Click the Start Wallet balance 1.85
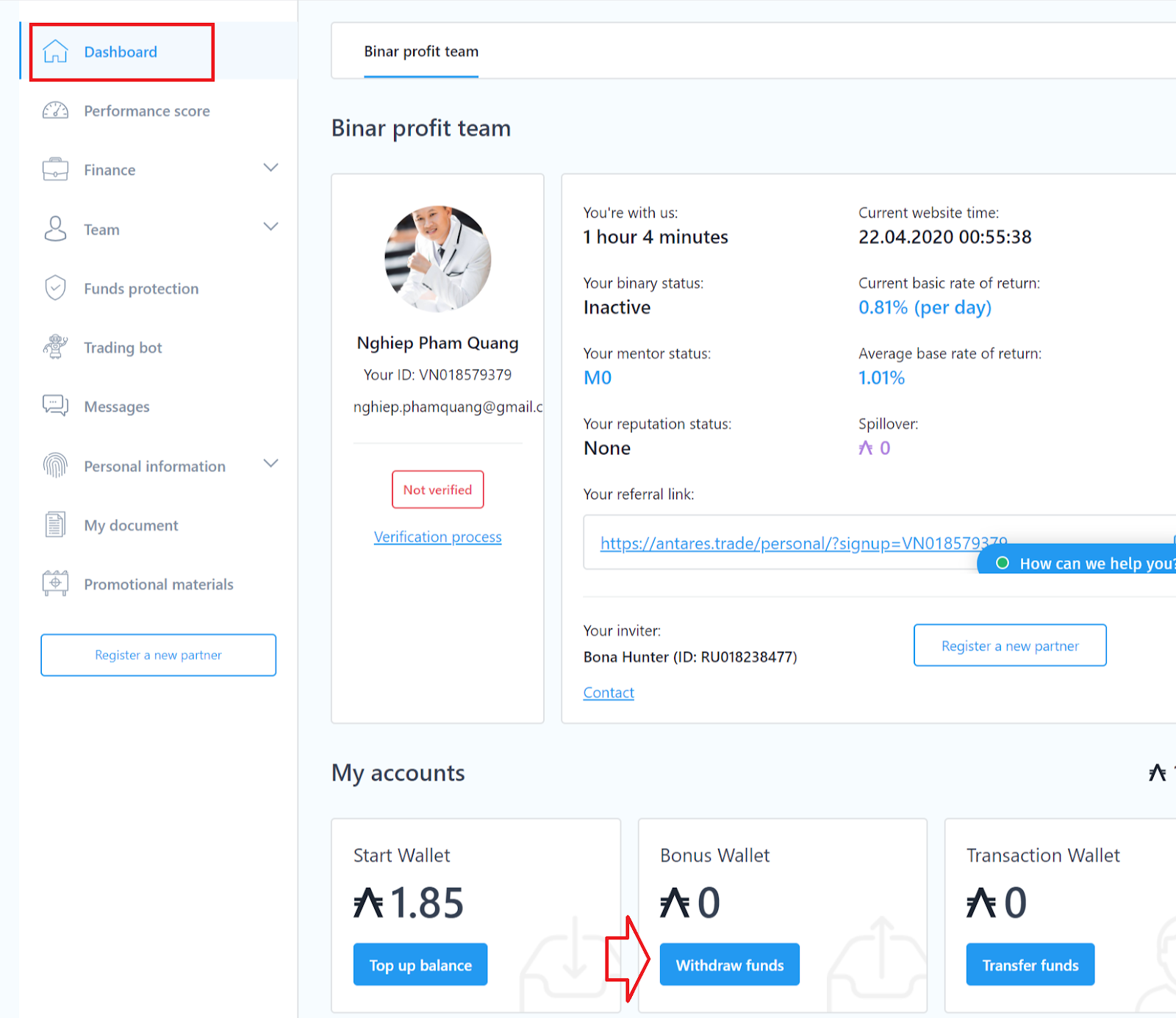1176x1018 pixels. tap(409, 903)
